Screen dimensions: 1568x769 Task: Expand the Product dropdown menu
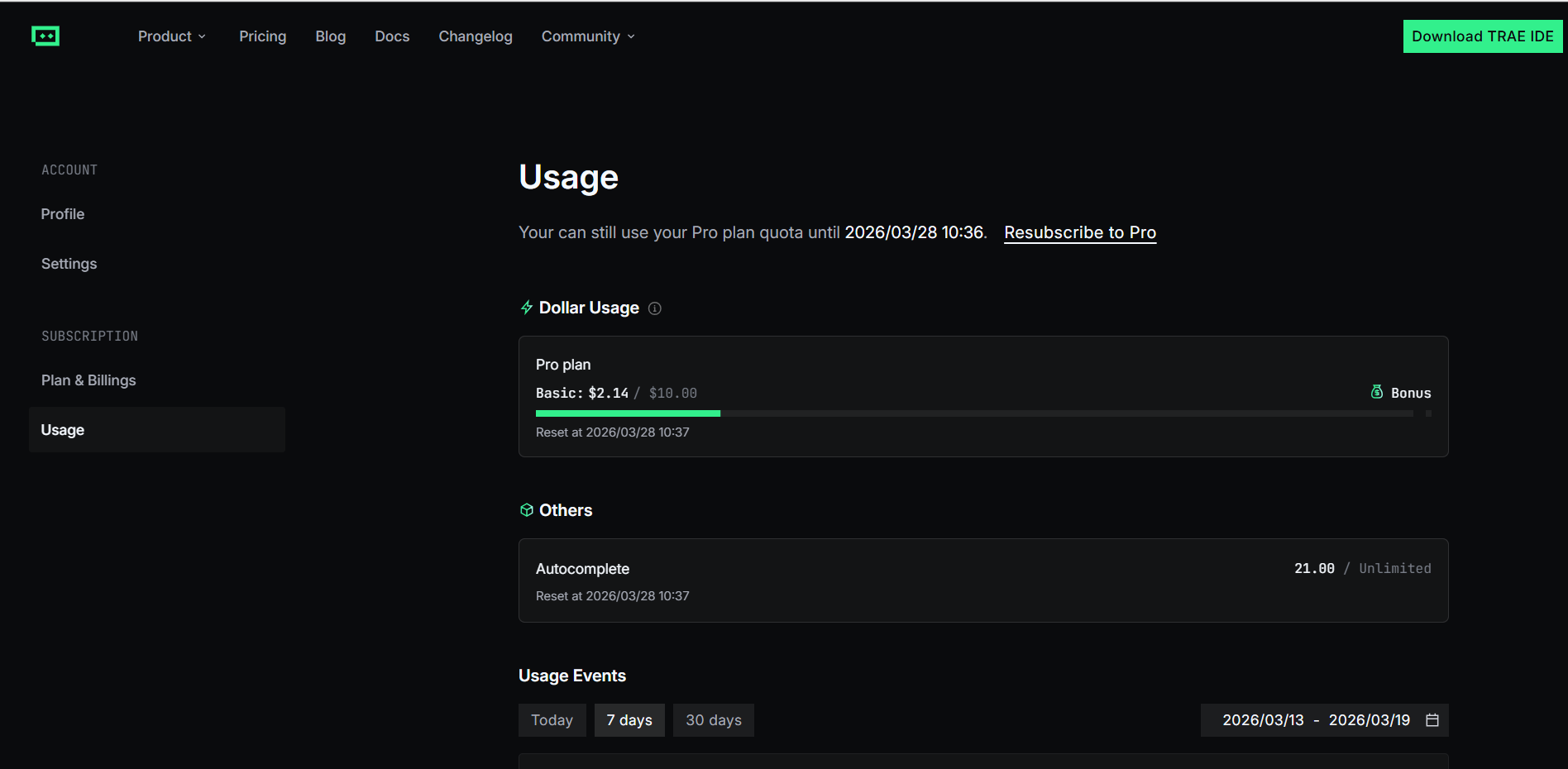[x=172, y=36]
